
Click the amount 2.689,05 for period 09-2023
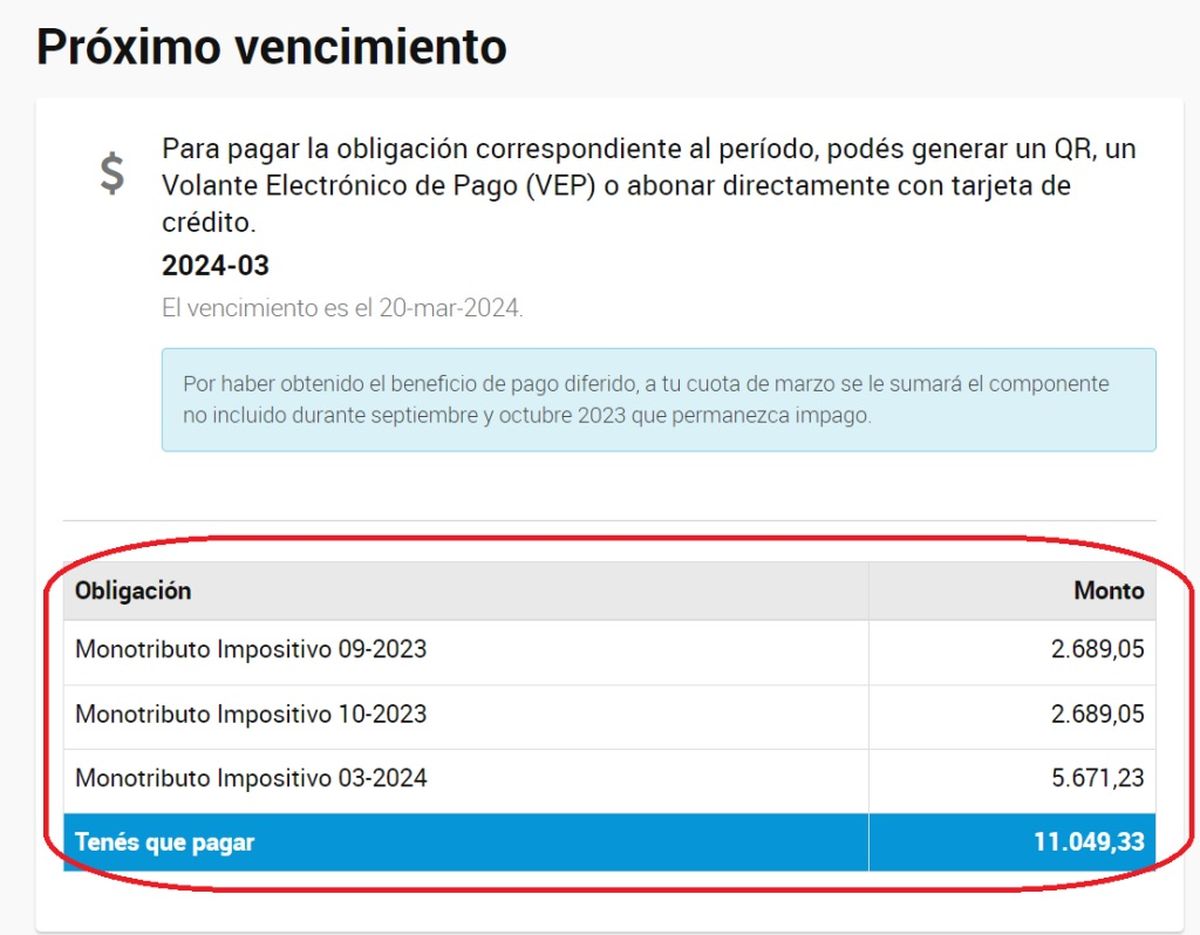[1098, 650]
